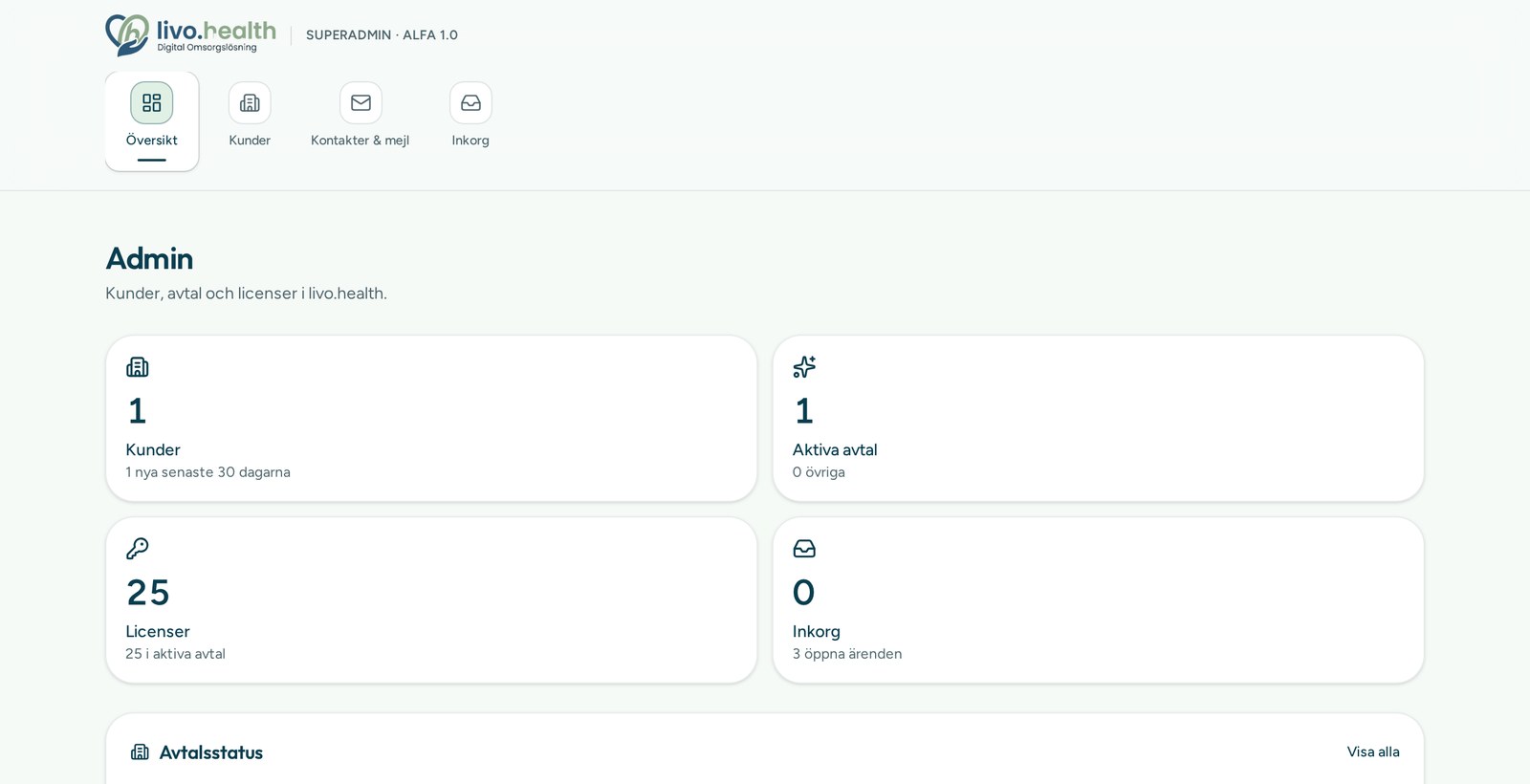
Task: Go to the Inkorg tab label
Action: 470,140
